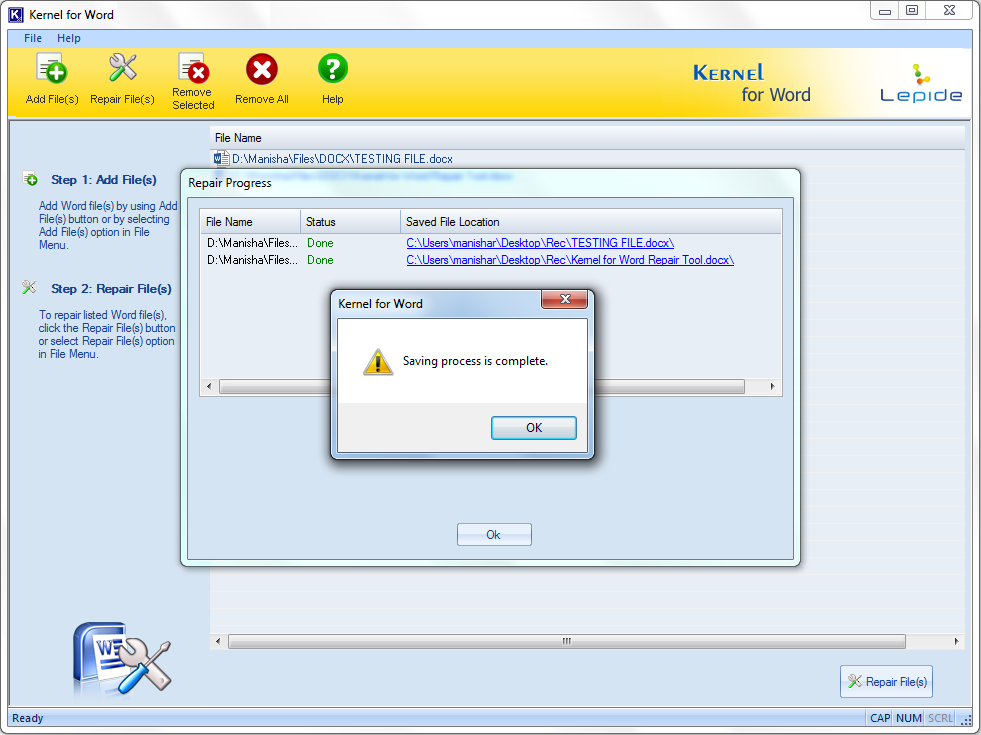The height and width of the screenshot is (735, 981).
Task: Click the Remove Selected toolbar icon
Action: 192,70
